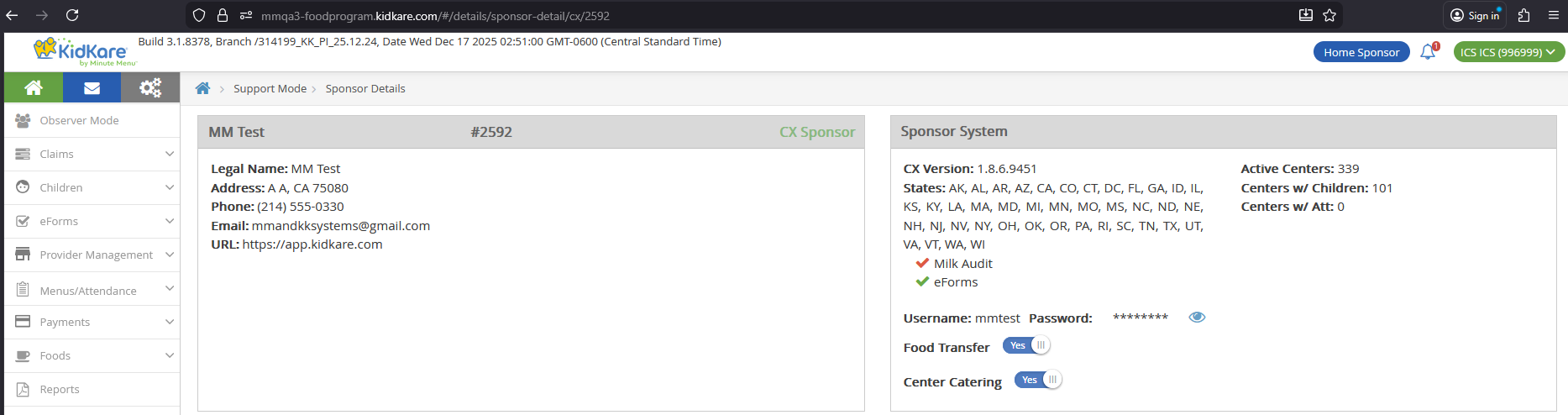The width and height of the screenshot is (1568, 415).
Task: Open the site permissions icon in address bar
Action: click(246, 15)
